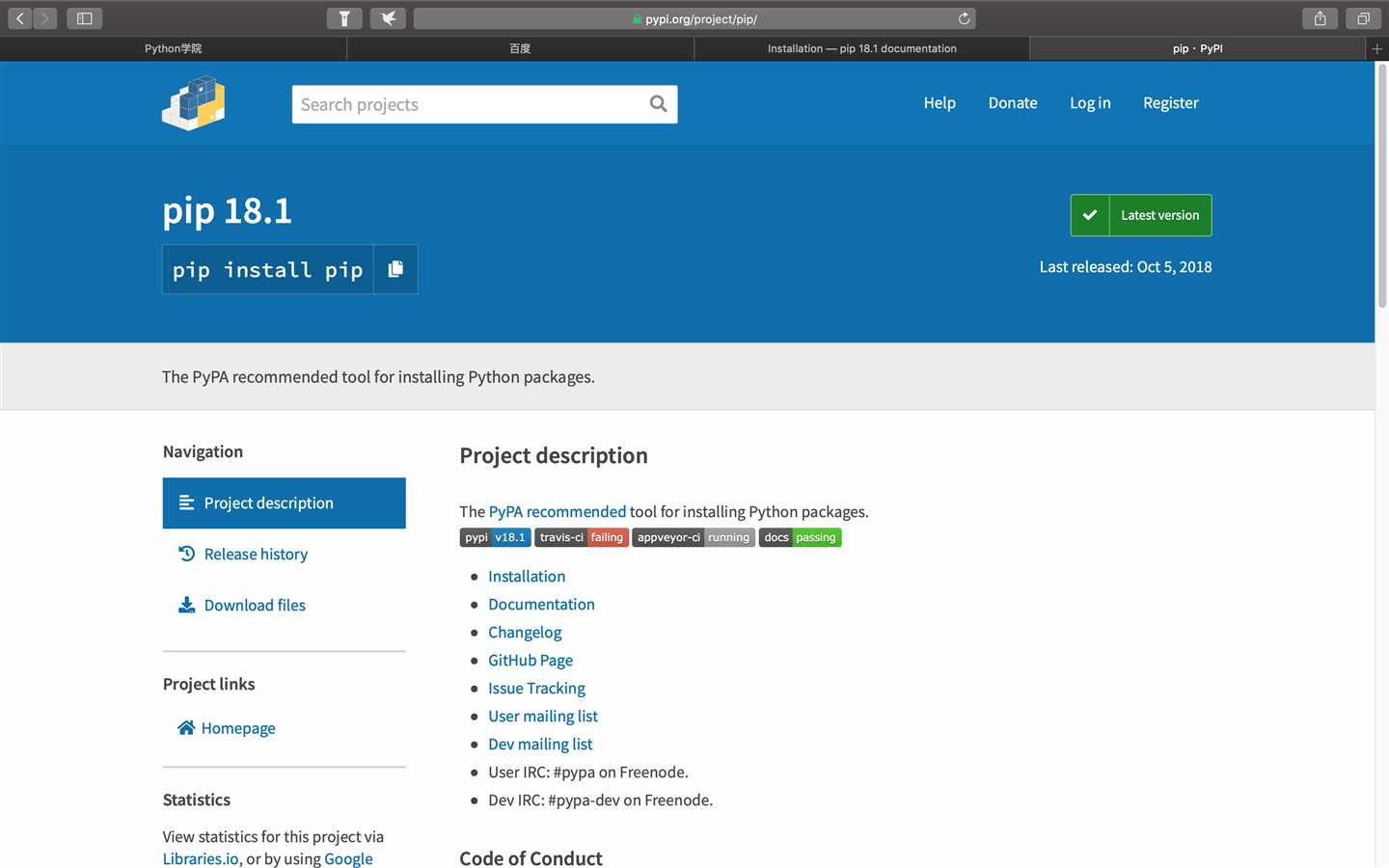This screenshot has height=868, width=1389.
Task: Open the Libraries.io statistics link
Action: (201, 858)
